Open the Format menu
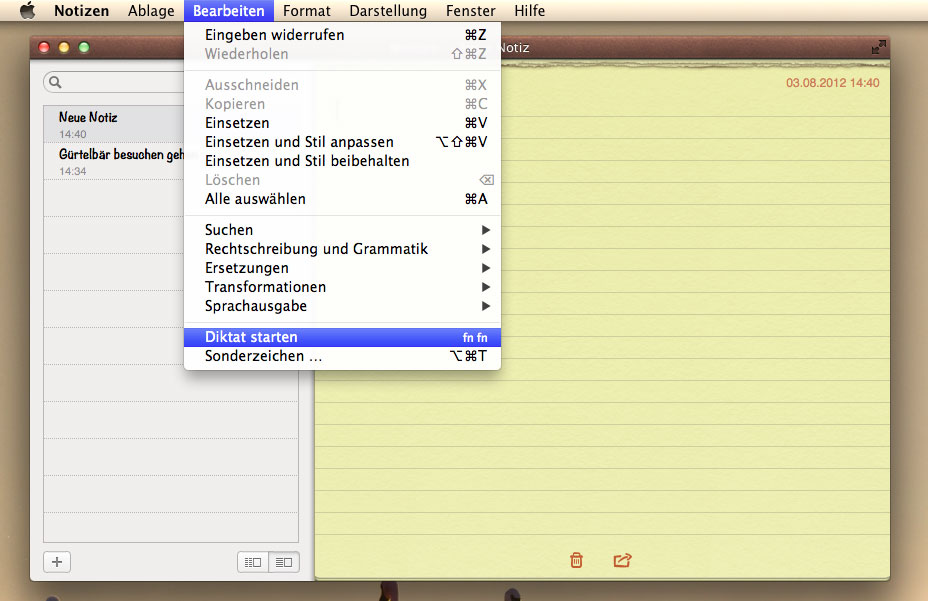Image resolution: width=928 pixels, height=601 pixels. click(307, 11)
